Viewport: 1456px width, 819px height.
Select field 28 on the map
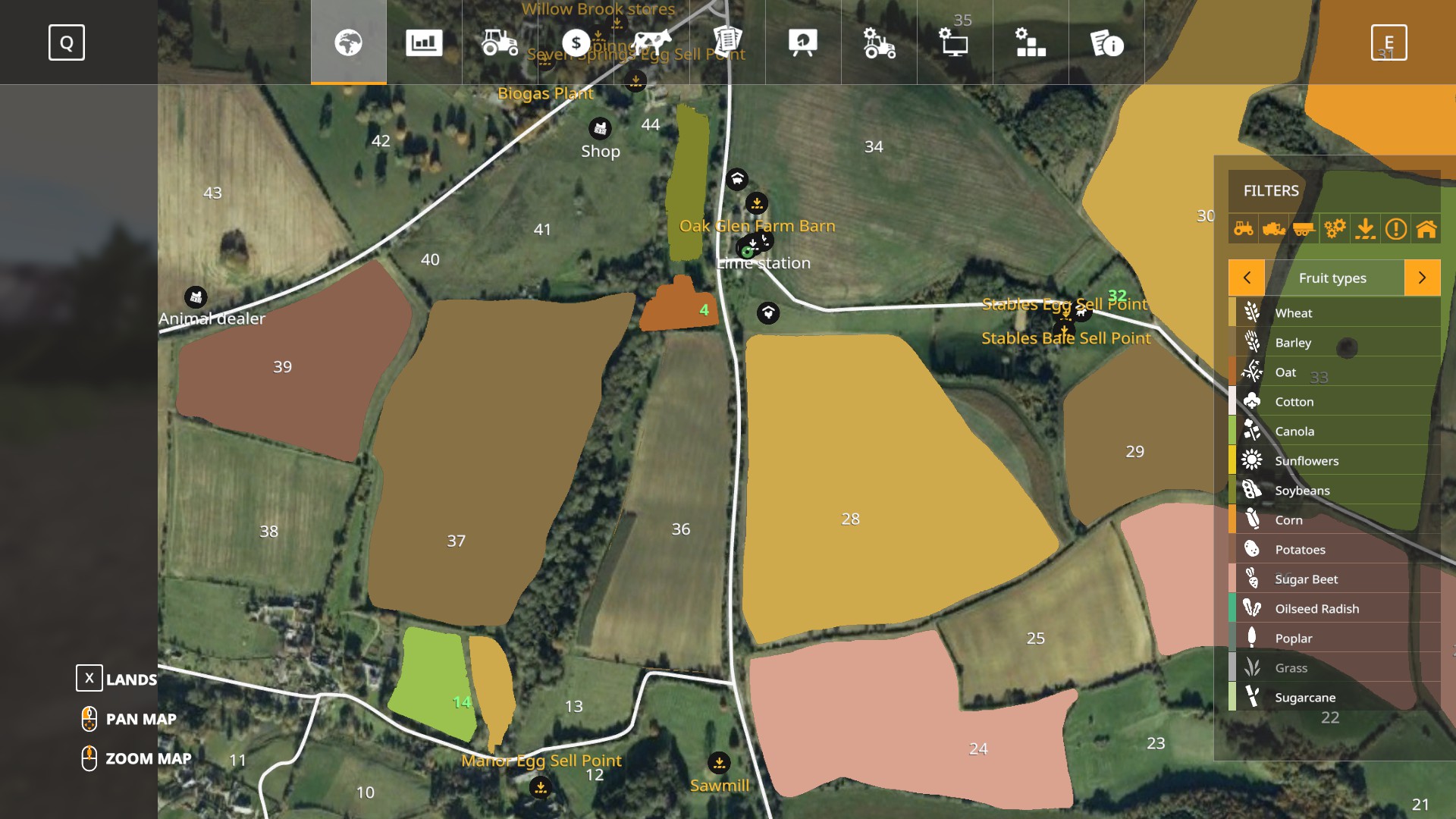(x=850, y=519)
